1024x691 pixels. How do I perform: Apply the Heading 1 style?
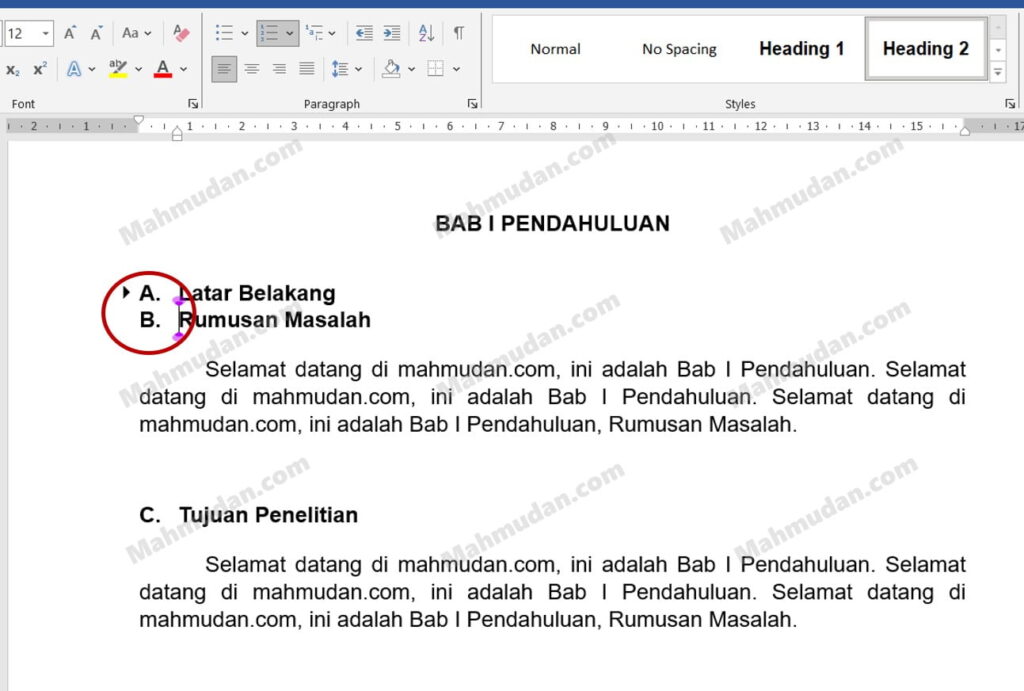801,48
